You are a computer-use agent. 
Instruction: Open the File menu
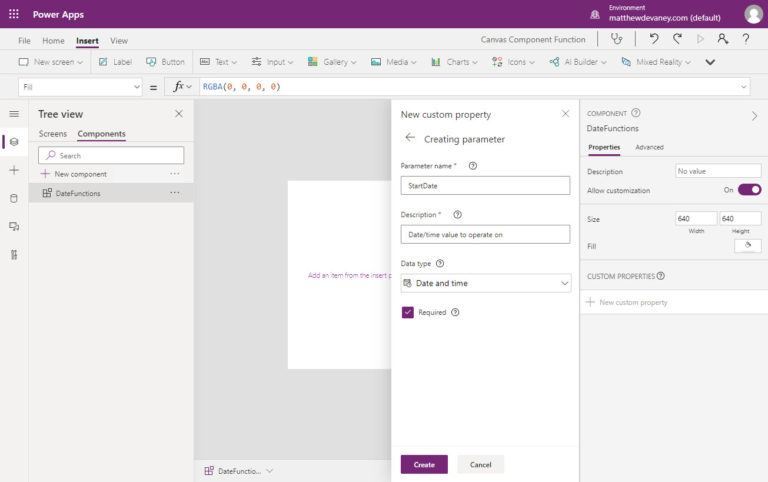tap(24, 41)
